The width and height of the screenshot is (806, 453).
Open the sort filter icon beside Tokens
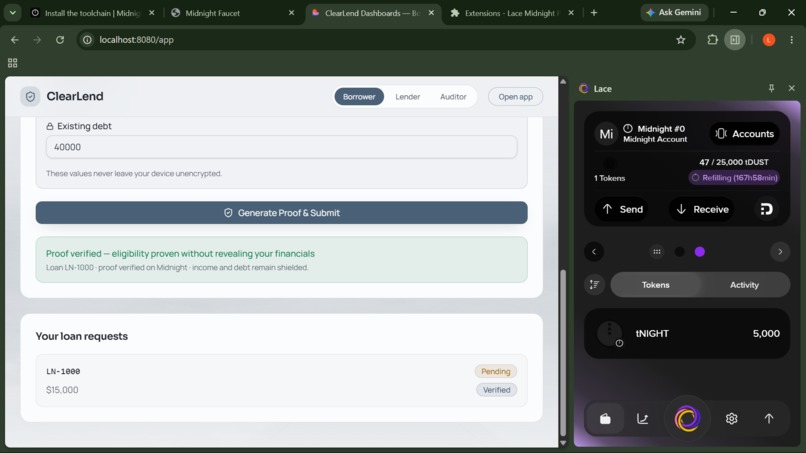point(595,285)
